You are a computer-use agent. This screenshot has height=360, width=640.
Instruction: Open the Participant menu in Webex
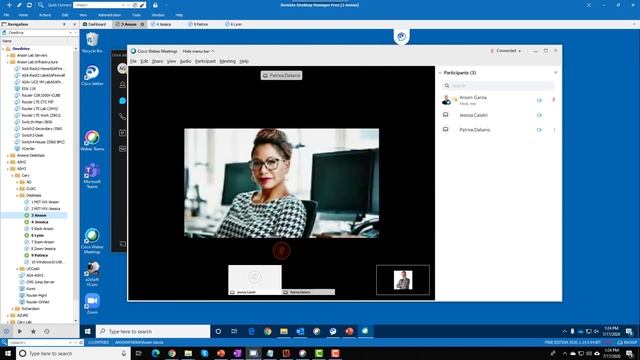(x=205, y=61)
